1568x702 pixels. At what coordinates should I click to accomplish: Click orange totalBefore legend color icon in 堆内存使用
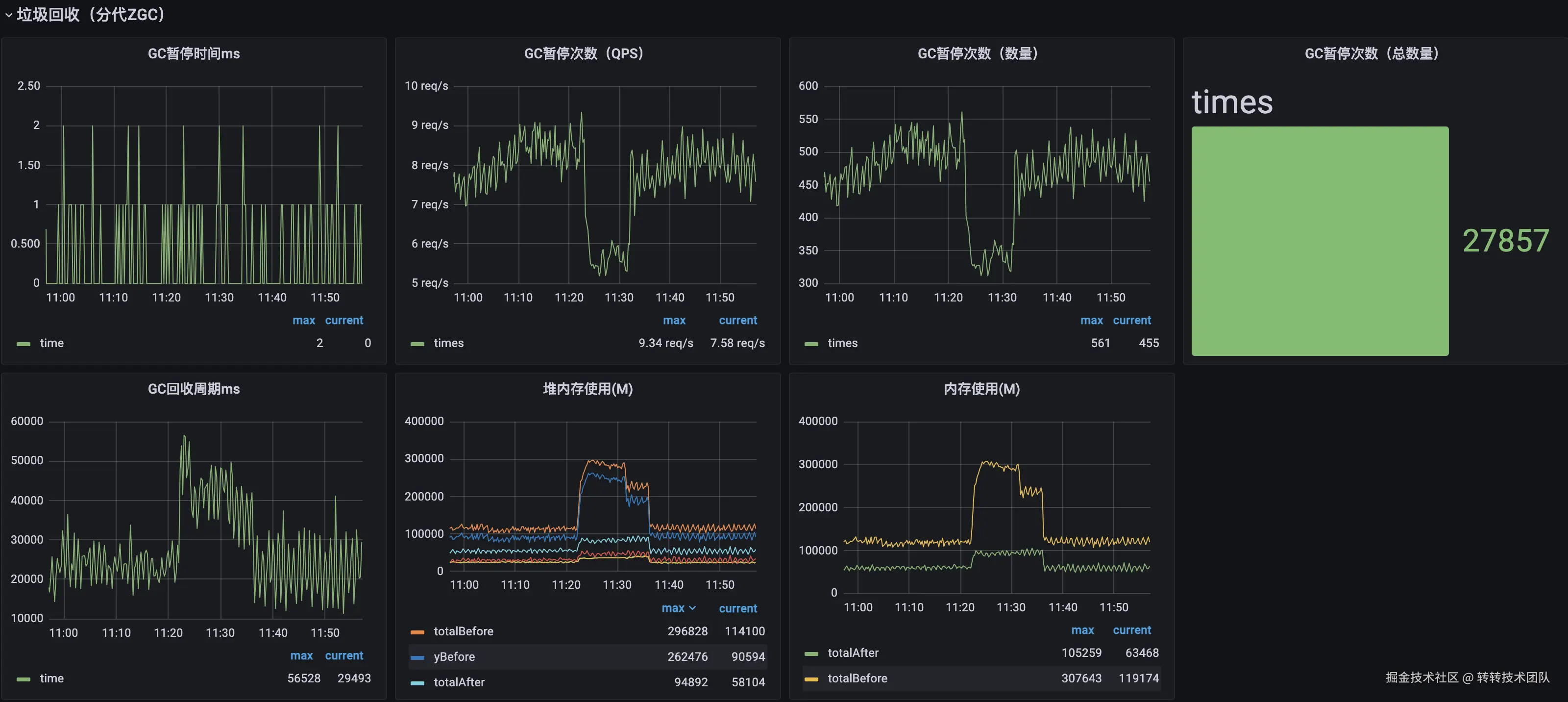click(x=417, y=632)
